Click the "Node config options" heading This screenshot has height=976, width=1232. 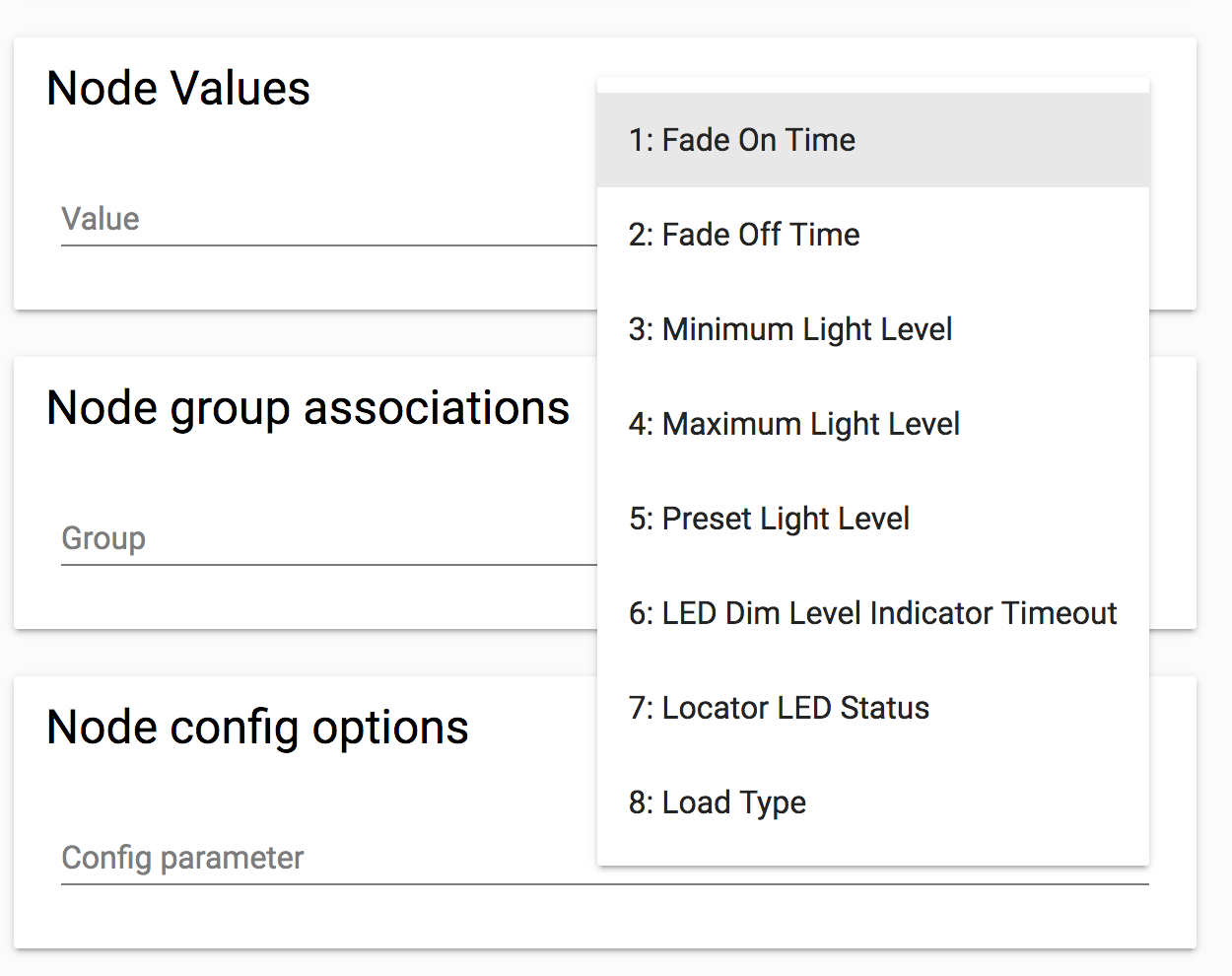pos(257,728)
